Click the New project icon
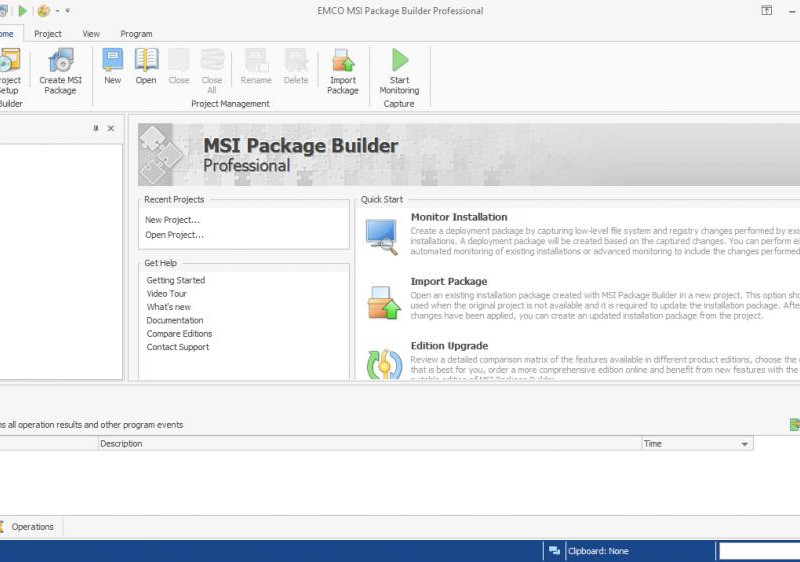 (113, 60)
